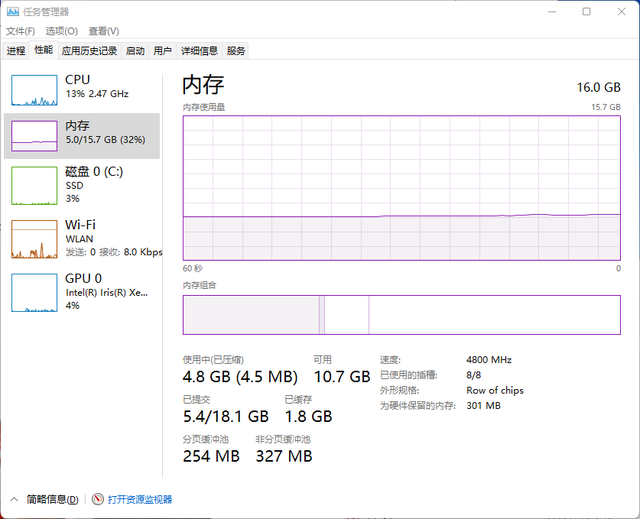Select the CPU usage graph thumbnail
Viewport: 640px width, 519px height.
pos(35,89)
